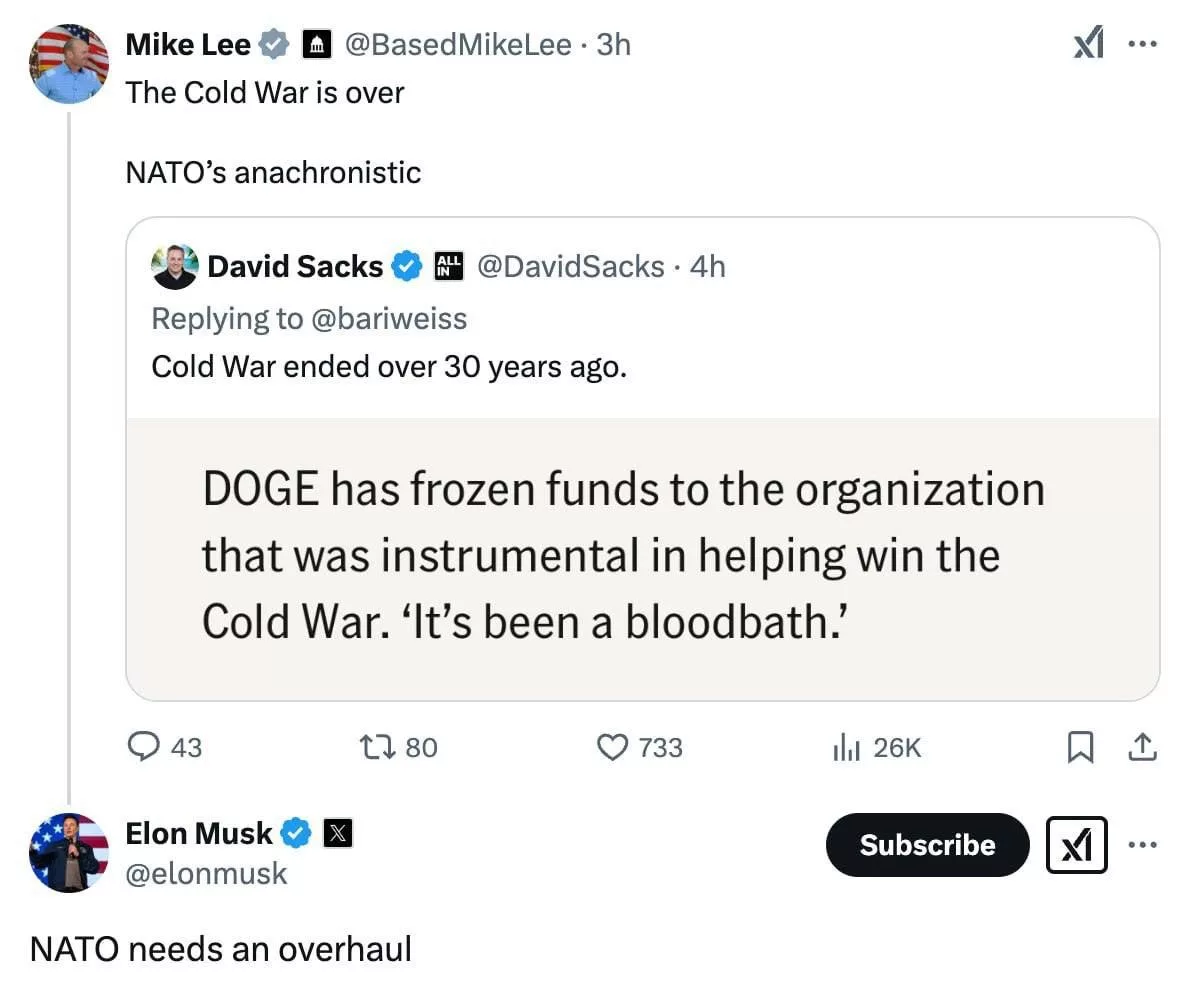Bookmark Mike Lee's post
Viewport: 1186px width, 994px height.
point(1080,747)
